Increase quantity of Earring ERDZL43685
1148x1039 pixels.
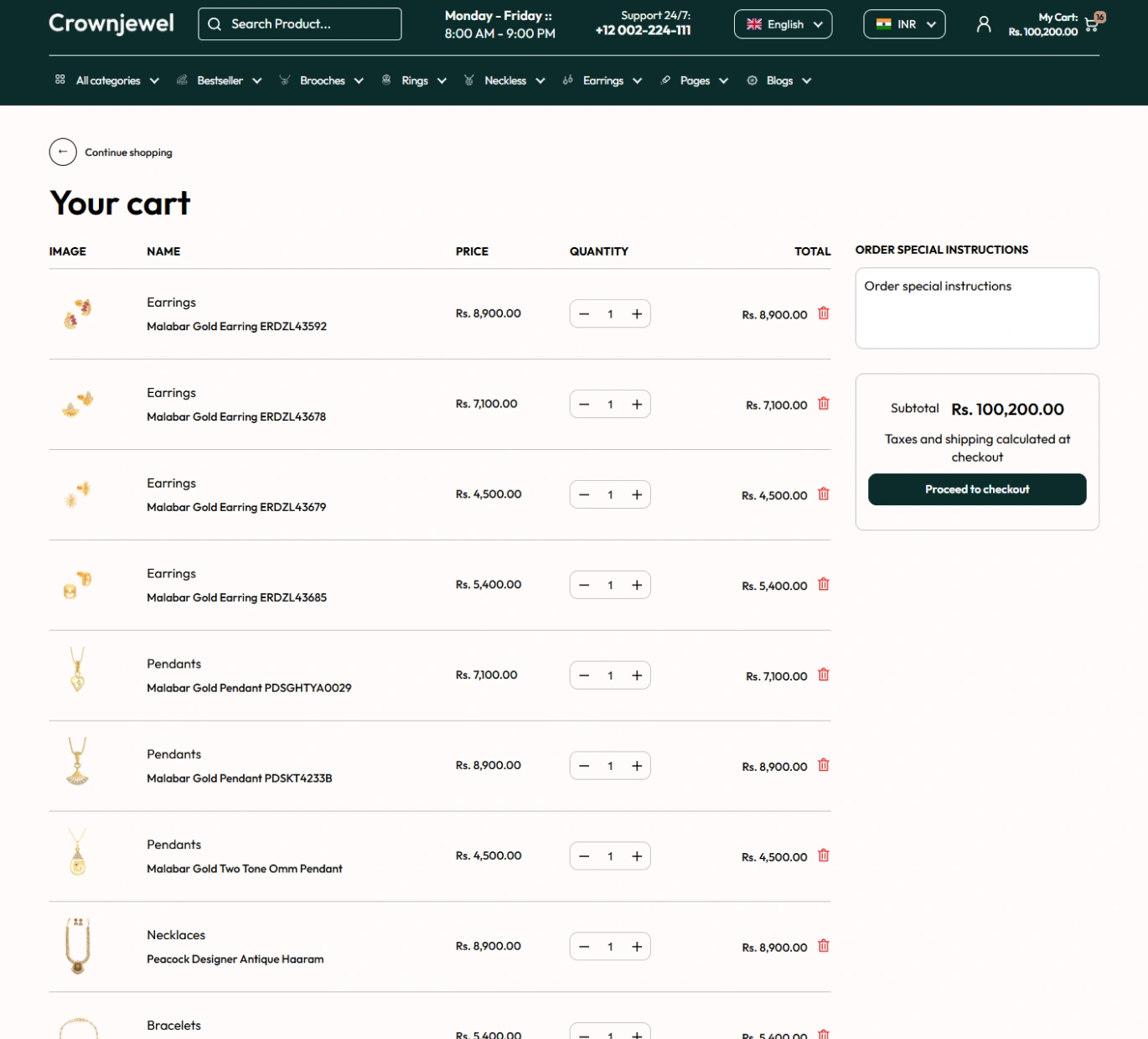click(x=637, y=586)
